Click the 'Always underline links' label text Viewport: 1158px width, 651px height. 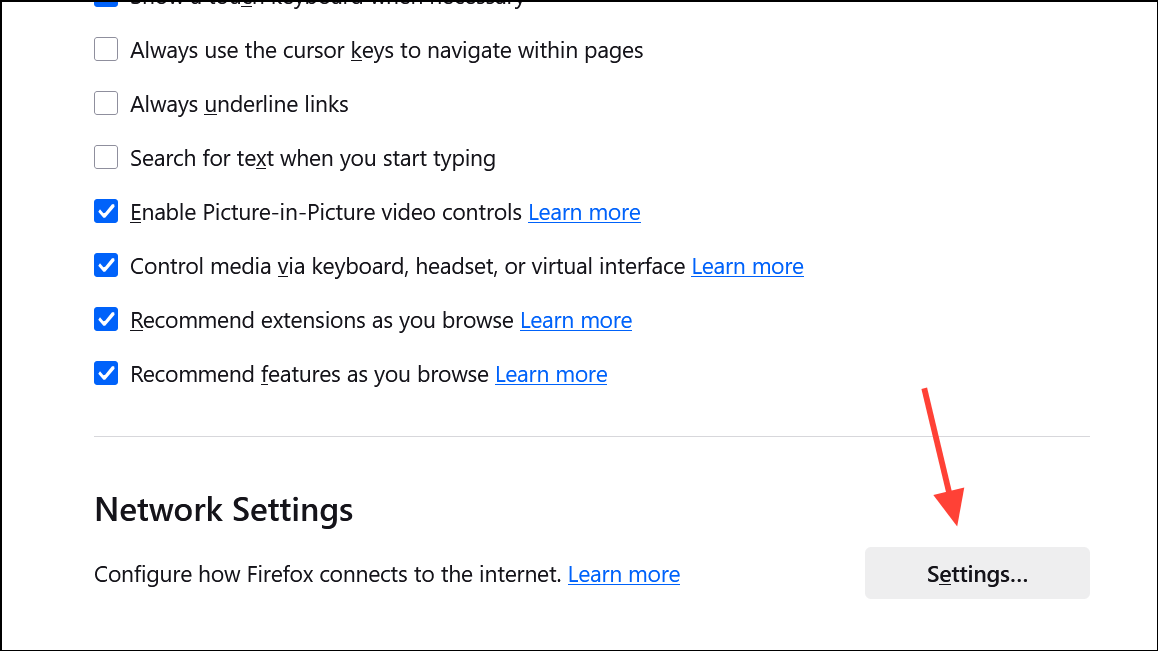pyautogui.click(x=239, y=104)
